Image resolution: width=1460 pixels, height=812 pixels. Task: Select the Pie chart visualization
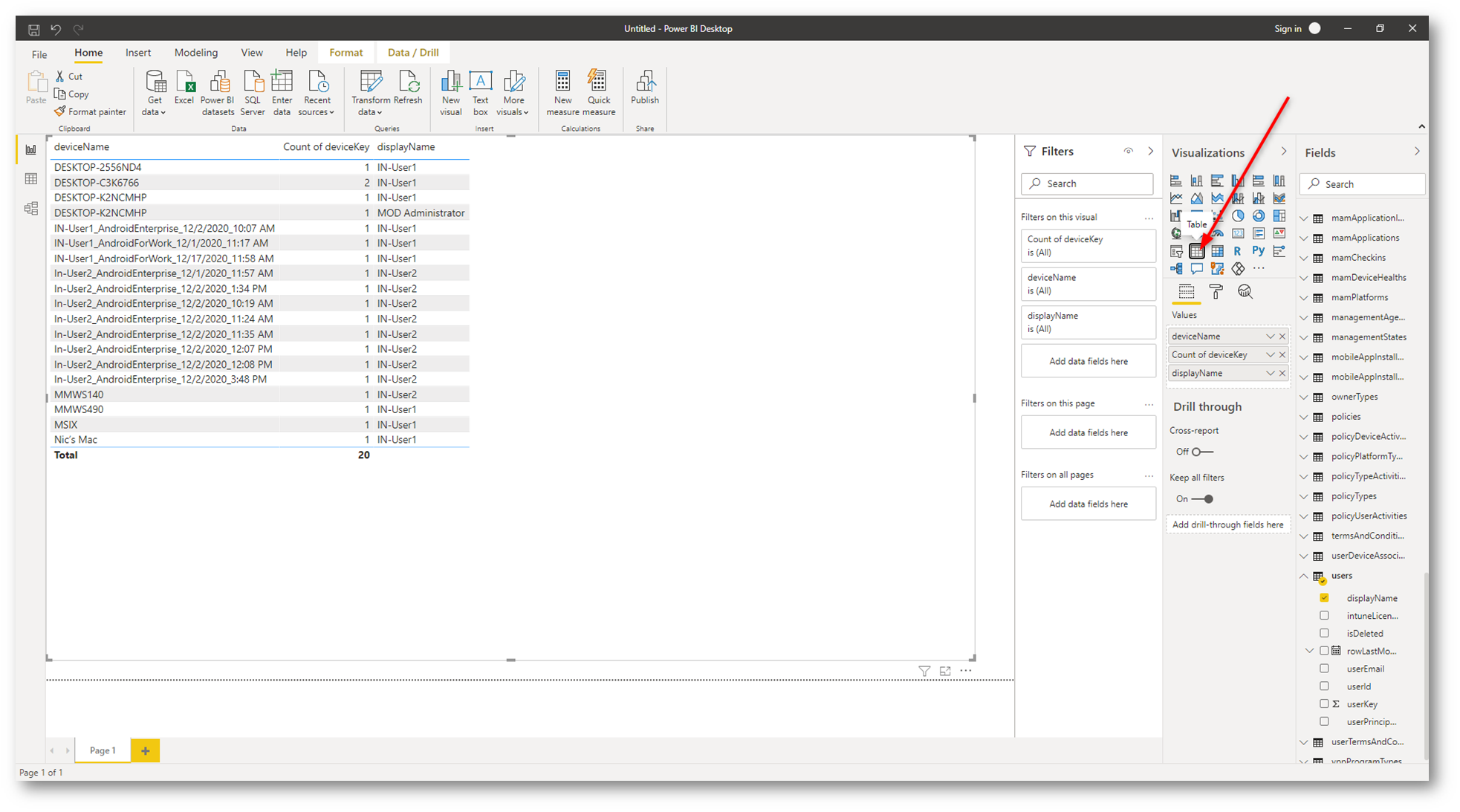(x=1237, y=216)
